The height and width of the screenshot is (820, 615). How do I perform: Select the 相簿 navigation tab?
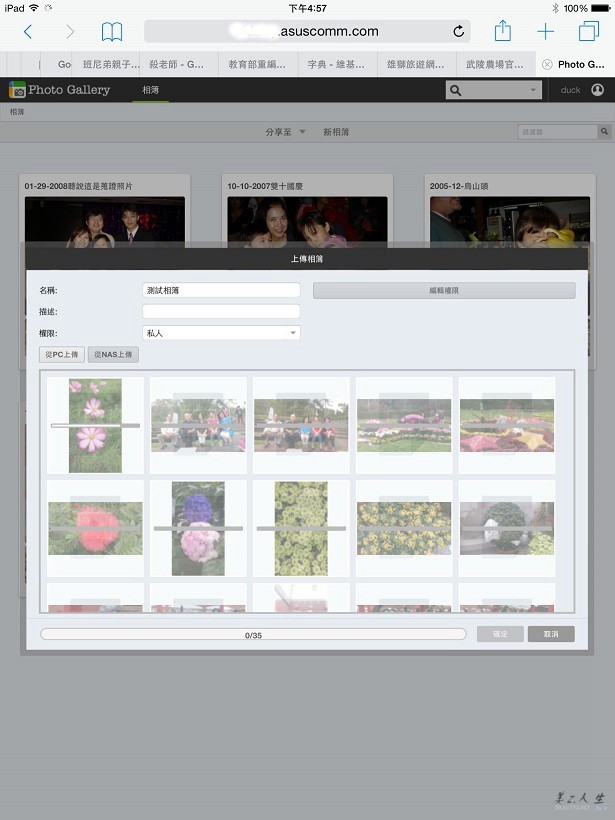coord(150,90)
